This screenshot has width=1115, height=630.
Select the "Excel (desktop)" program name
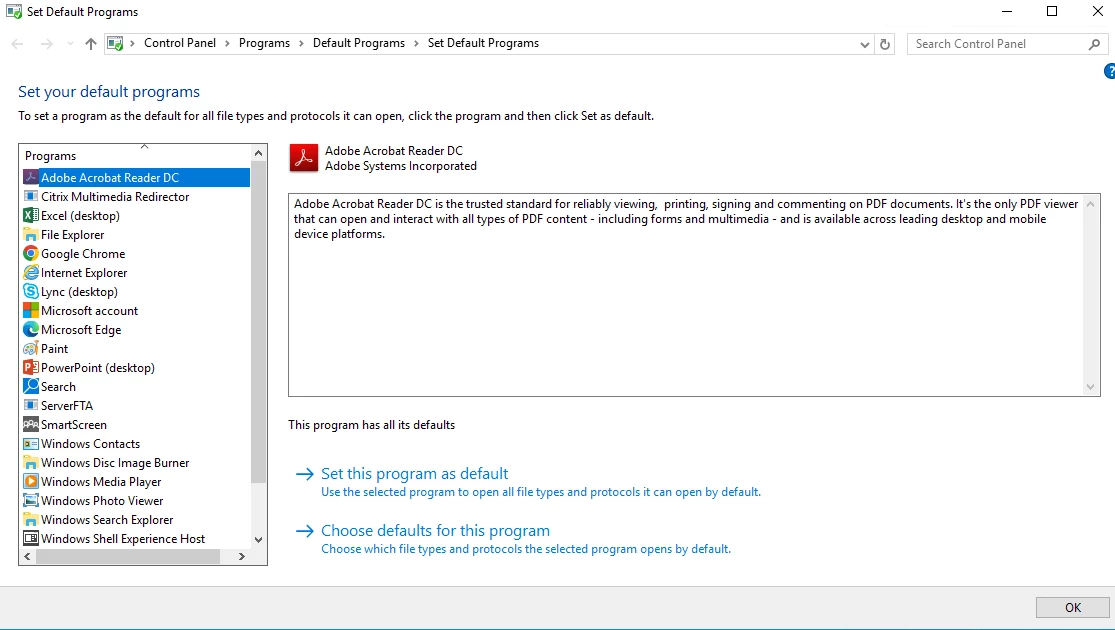tap(80, 216)
